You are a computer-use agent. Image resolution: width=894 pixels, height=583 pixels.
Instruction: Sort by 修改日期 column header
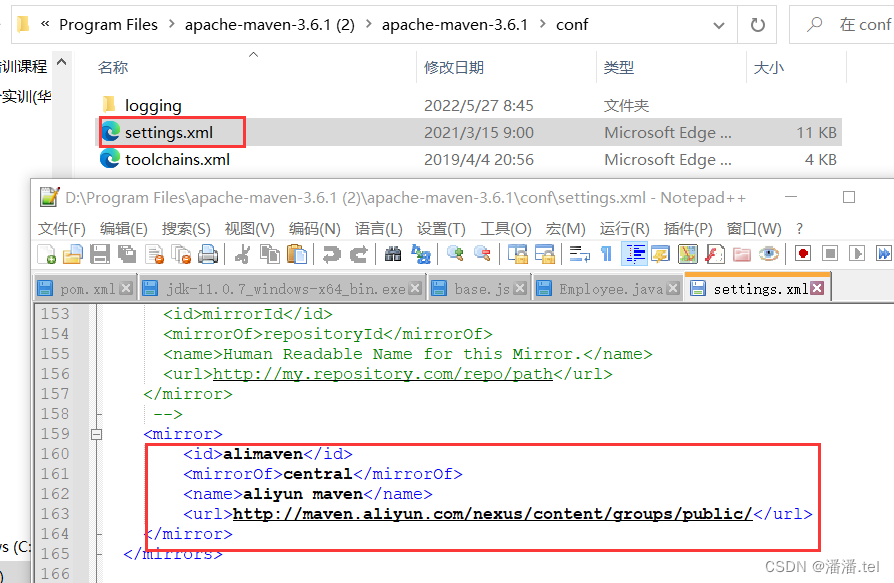(454, 67)
